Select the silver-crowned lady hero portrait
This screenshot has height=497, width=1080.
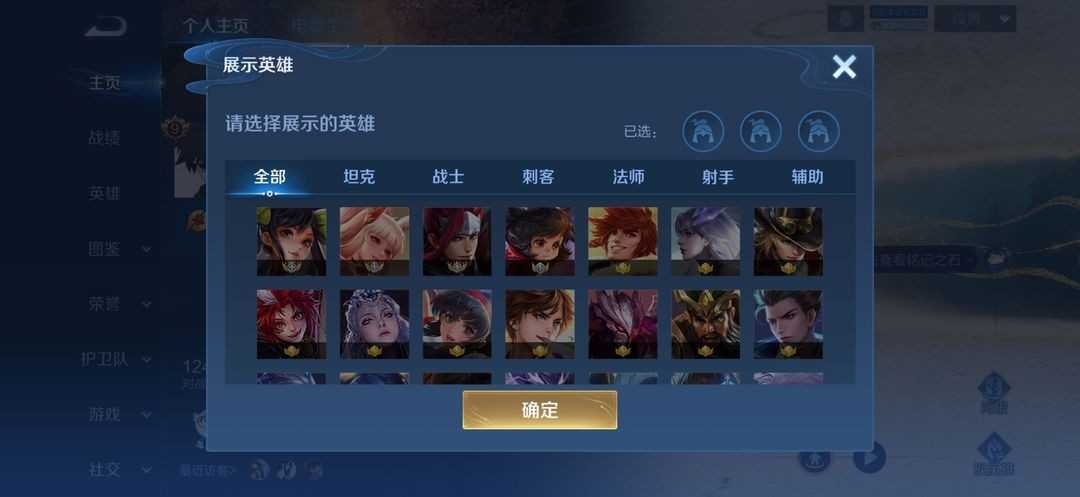click(374, 324)
